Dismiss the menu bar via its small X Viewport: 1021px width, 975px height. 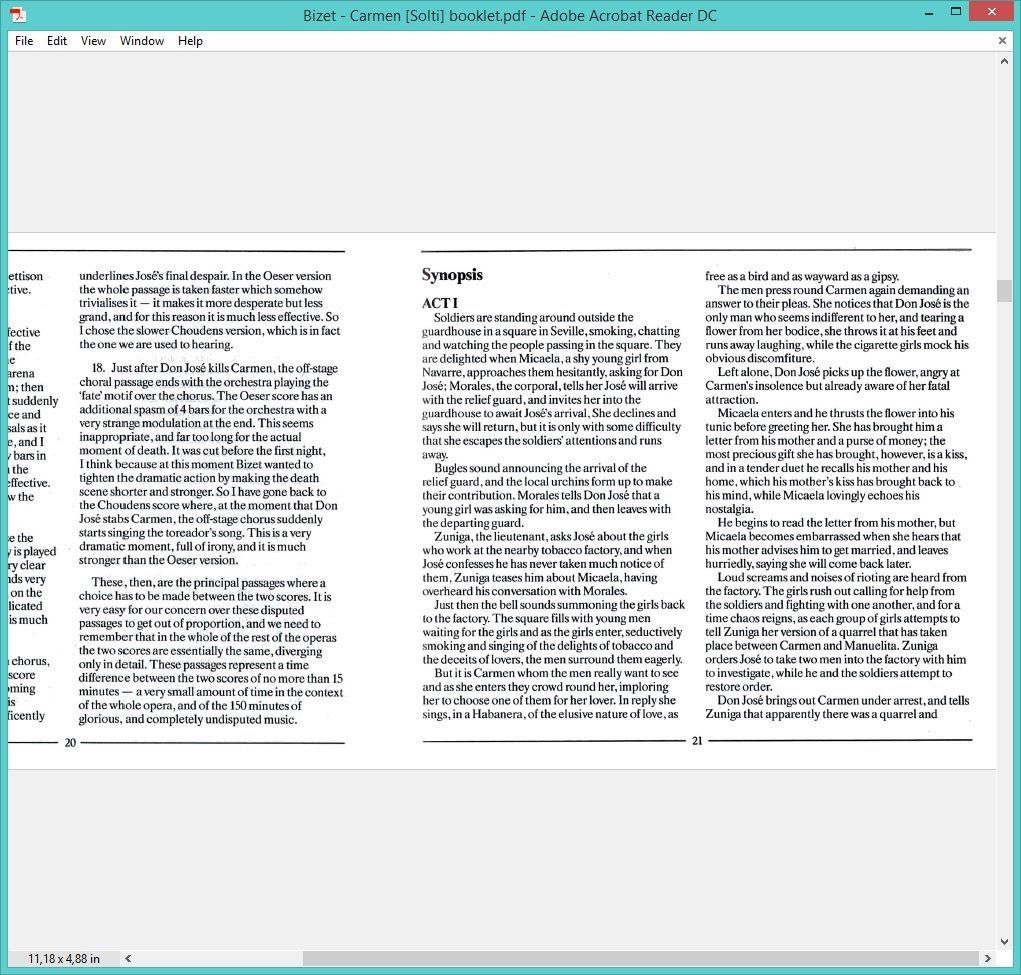pyautogui.click(x=1002, y=41)
